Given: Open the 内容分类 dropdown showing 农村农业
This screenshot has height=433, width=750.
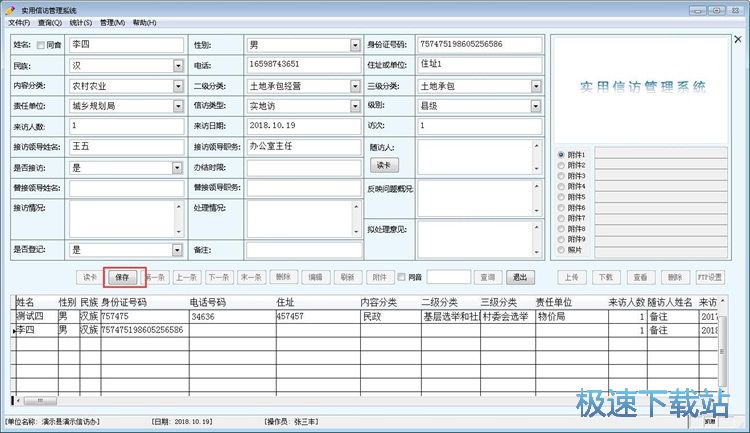Looking at the screenshot, I should [x=178, y=86].
